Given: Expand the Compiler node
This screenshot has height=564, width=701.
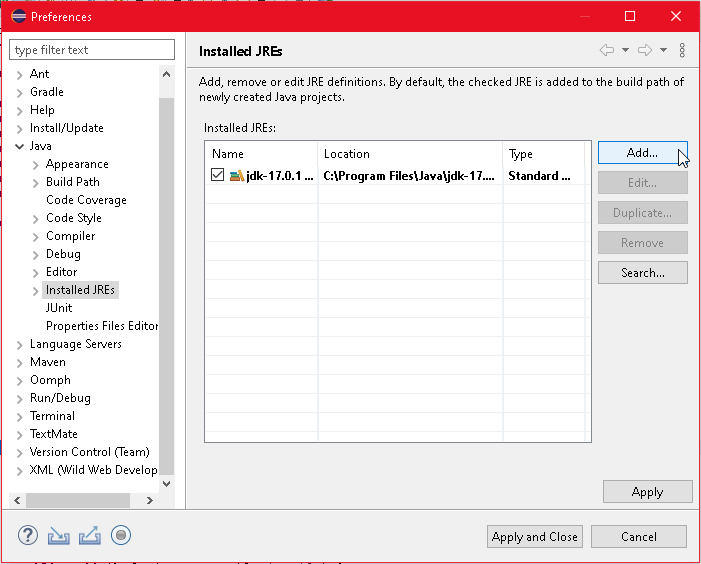Looking at the screenshot, I should pyautogui.click(x=35, y=237).
